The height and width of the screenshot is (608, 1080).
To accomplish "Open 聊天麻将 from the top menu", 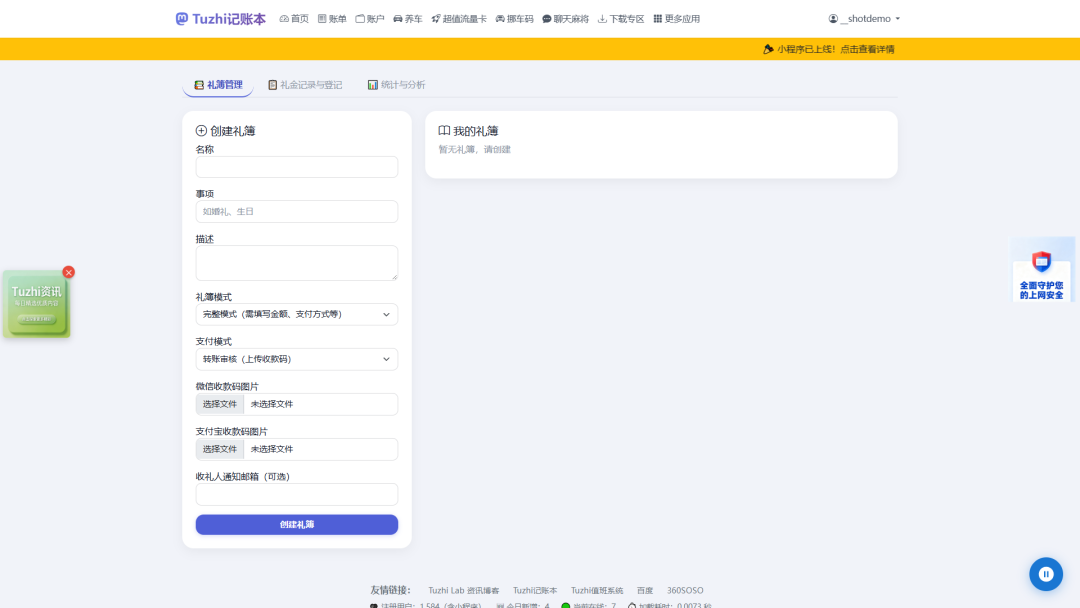I will coord(565,19).
